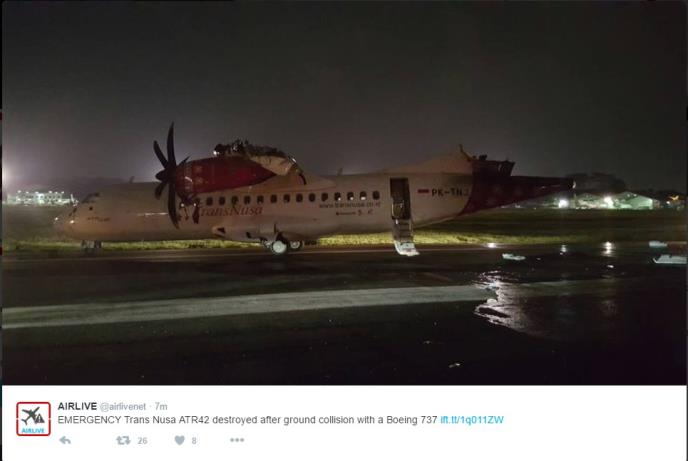This screenshot has width=688, height=461.
Task: View the 26 retweets count
Action: 142,440
